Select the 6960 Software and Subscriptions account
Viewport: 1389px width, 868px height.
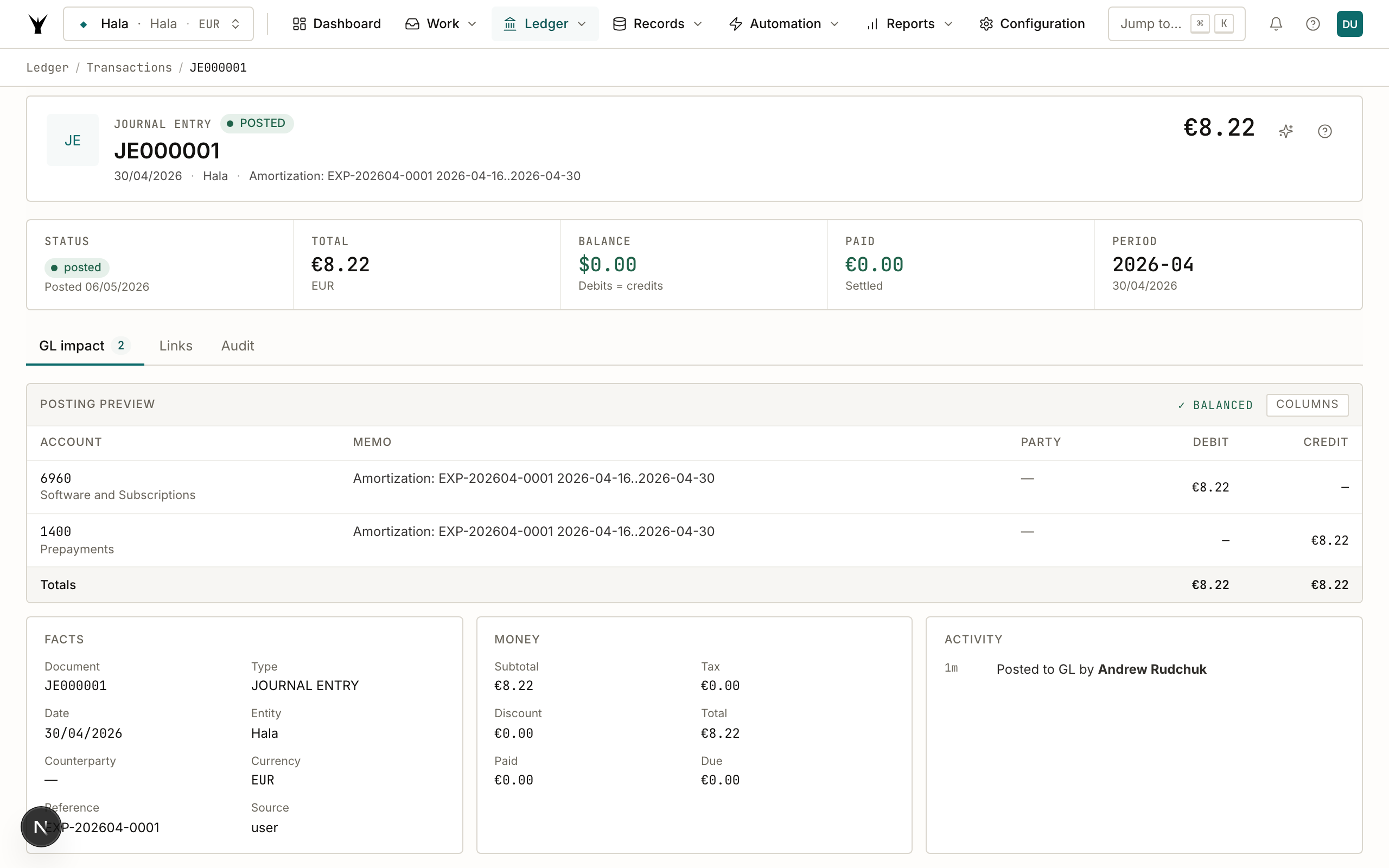[x=118, y=486]
